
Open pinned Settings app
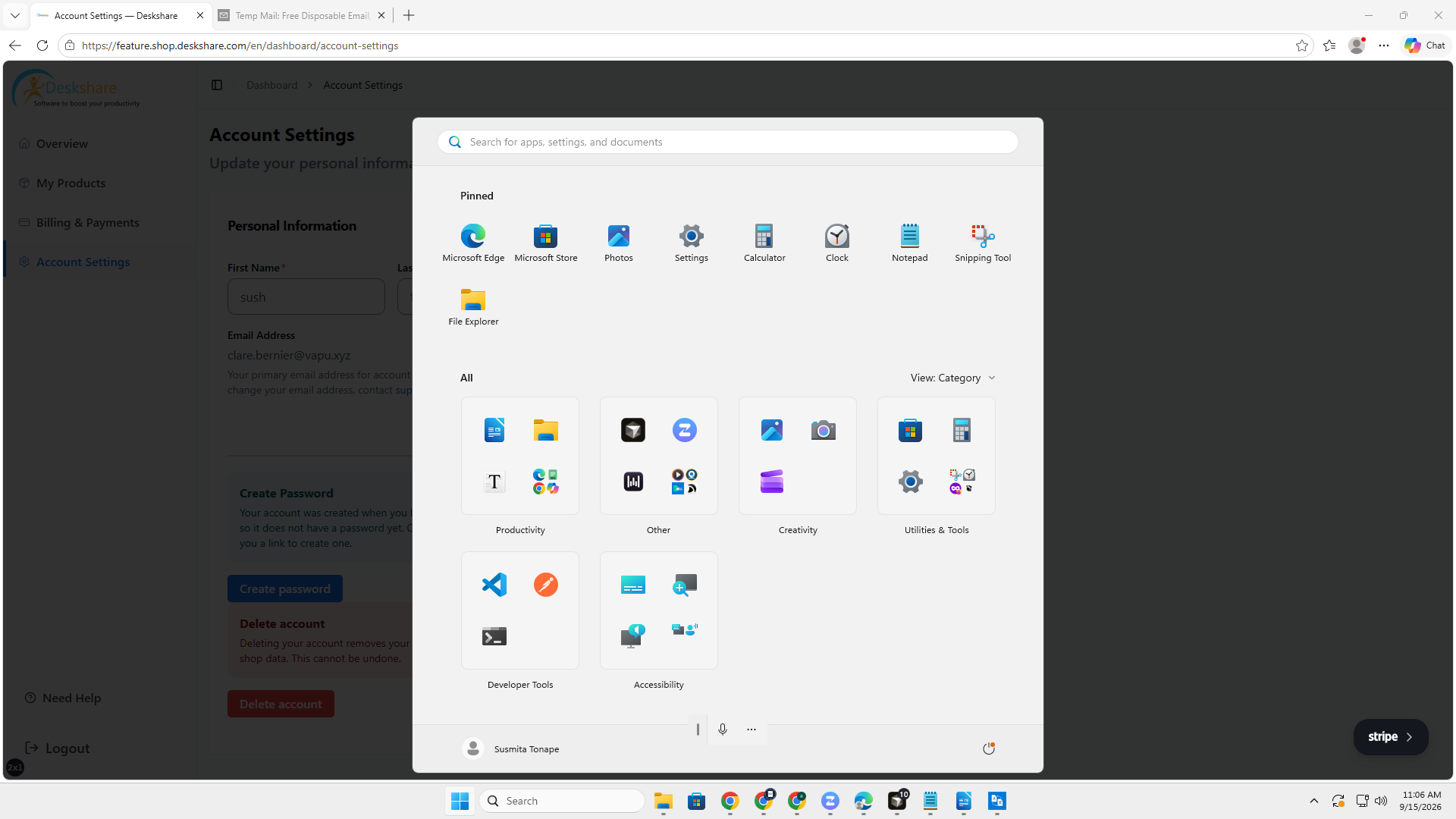(x=691, y=243)
